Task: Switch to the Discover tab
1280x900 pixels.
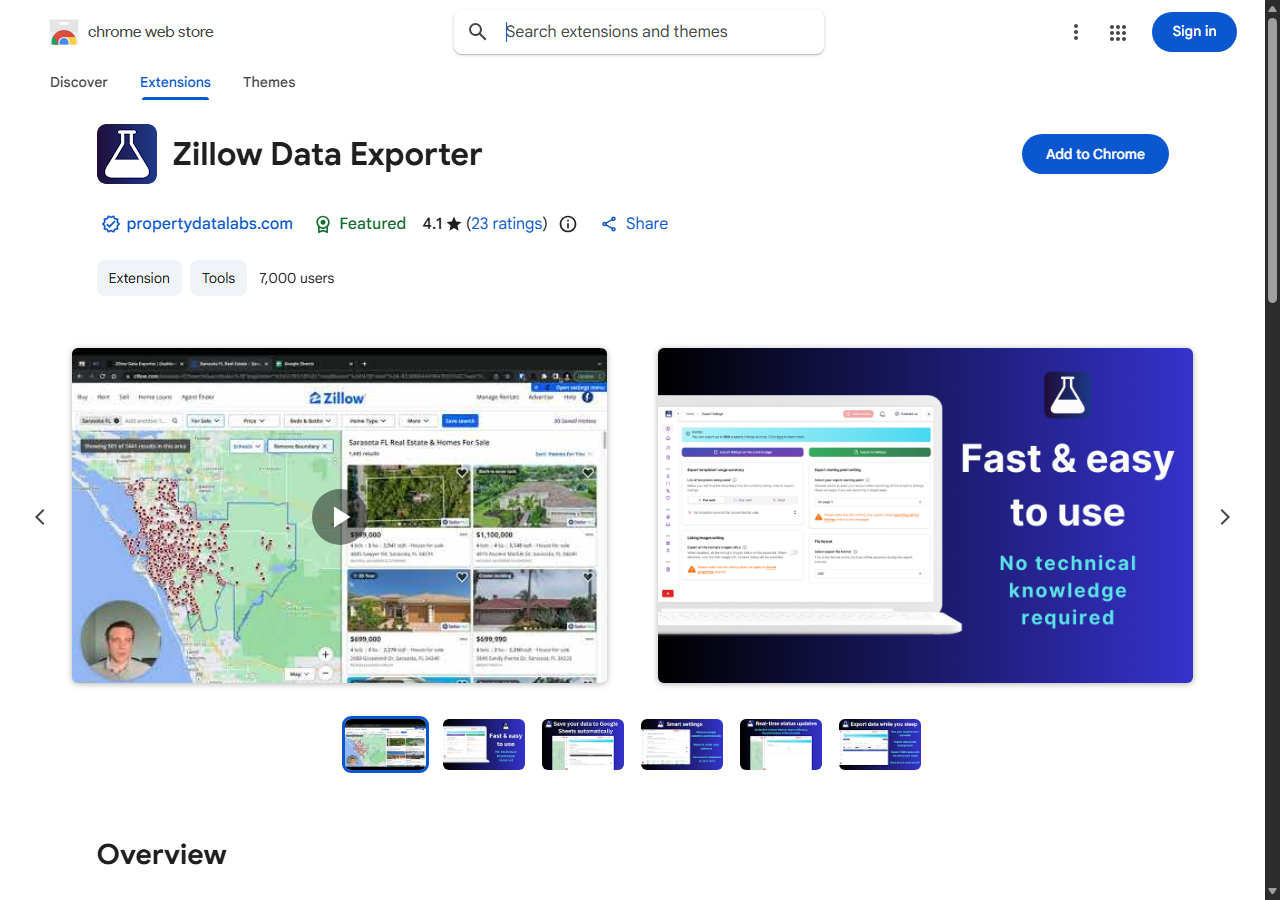Action: (79, 82)
